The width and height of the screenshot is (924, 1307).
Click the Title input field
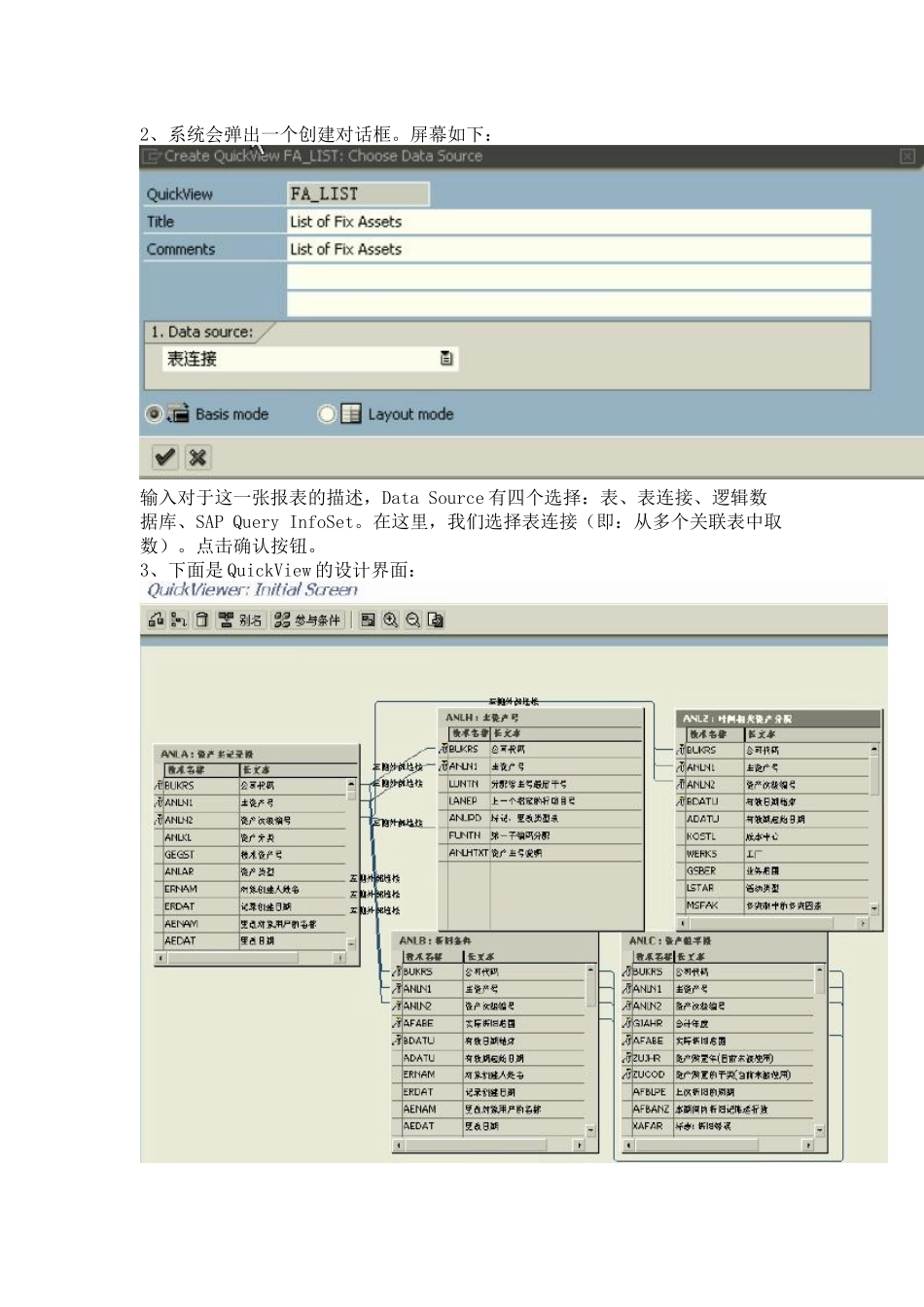coord(579,222)
